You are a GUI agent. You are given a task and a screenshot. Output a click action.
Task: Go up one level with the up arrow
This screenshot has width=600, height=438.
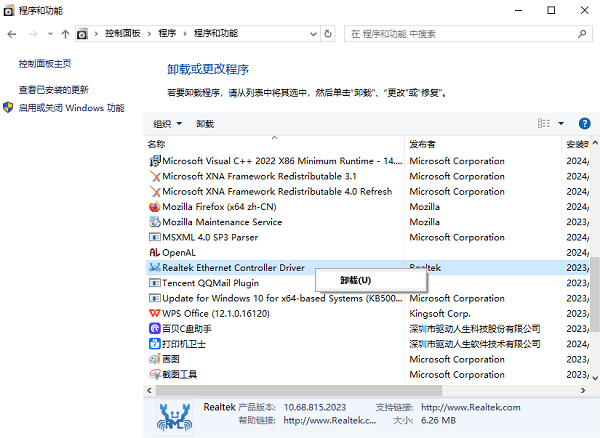tap(65, 34)
